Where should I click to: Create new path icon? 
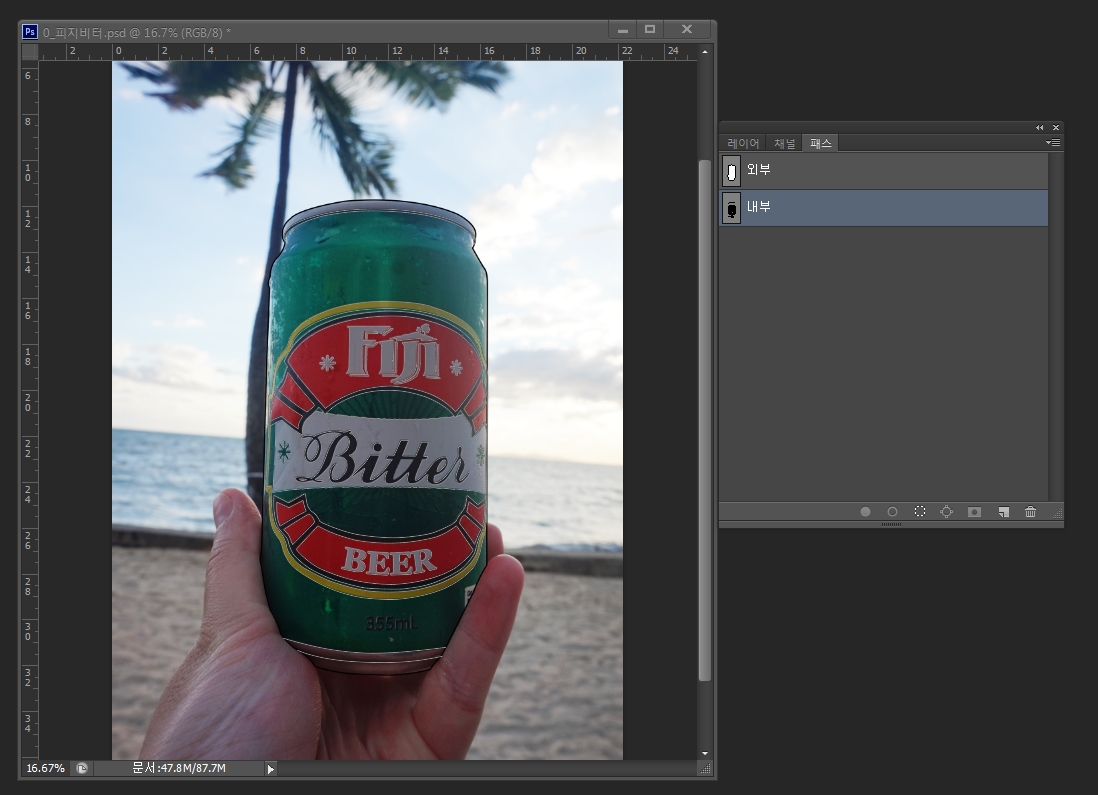point(1003,512)
